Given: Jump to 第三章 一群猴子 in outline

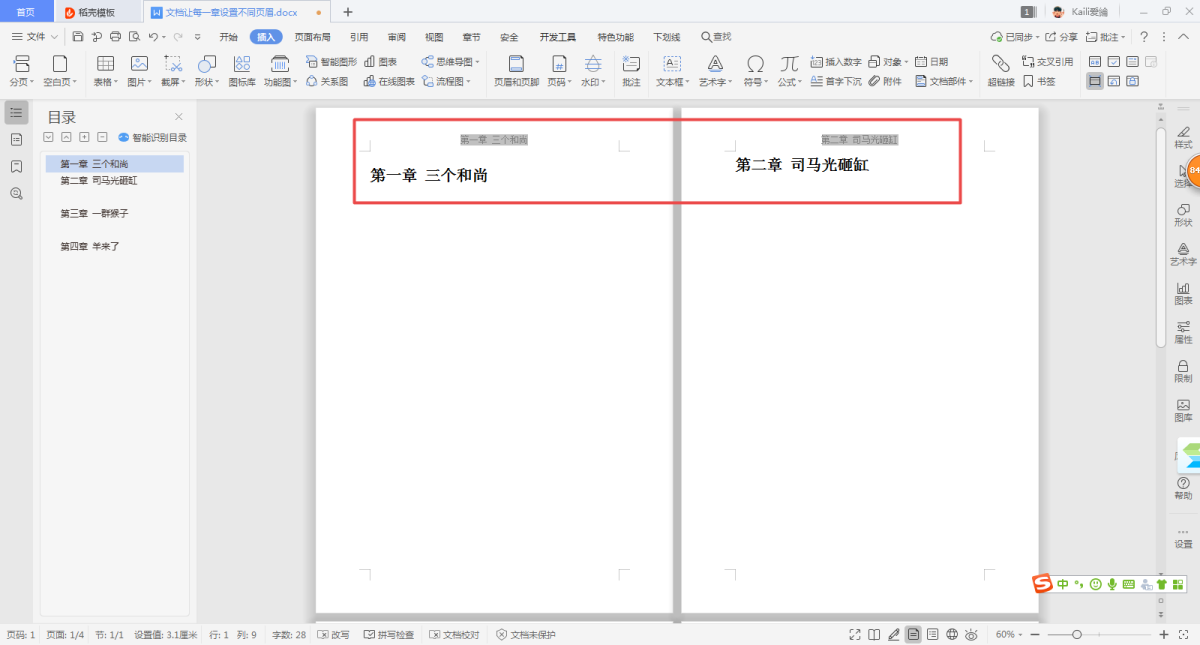Looking at the screenshot, I should tap(94, 214).
